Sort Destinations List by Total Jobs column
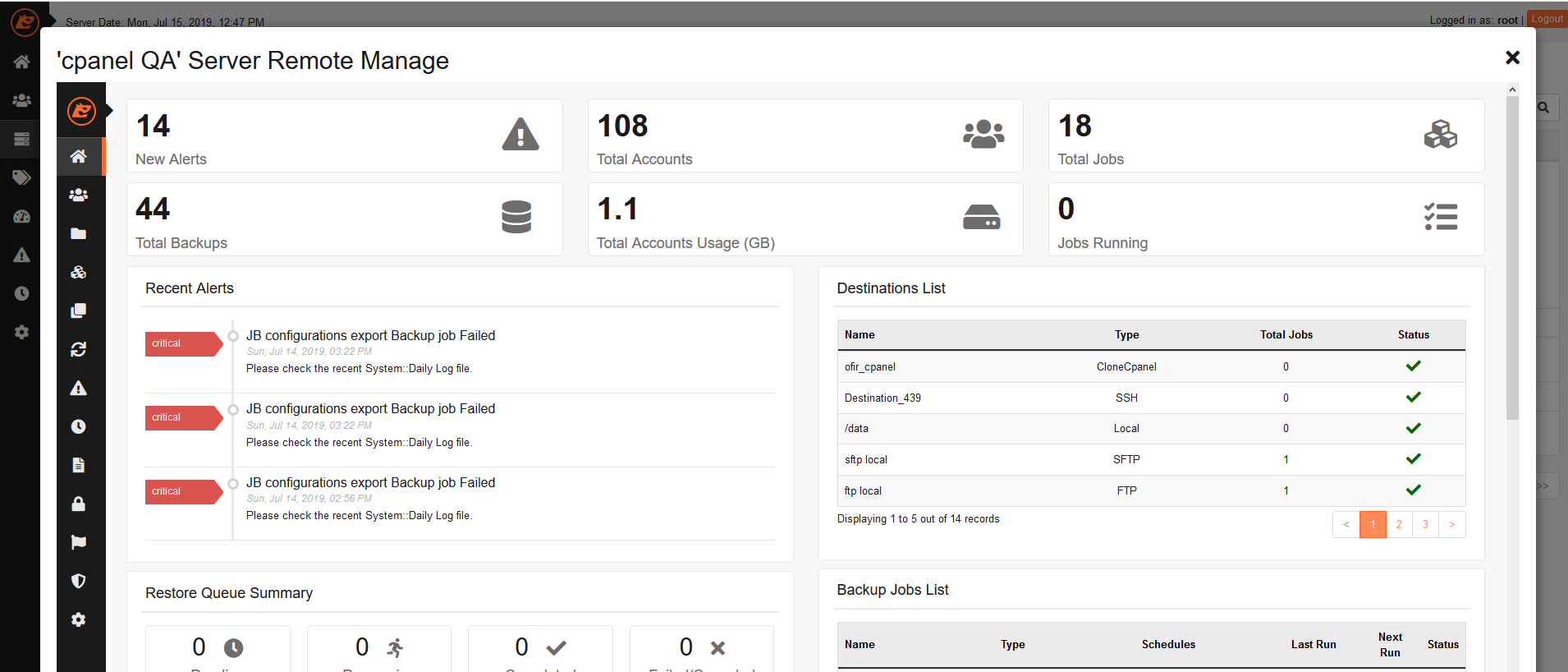This screenshot has height=672, width=1568. 1286,334
